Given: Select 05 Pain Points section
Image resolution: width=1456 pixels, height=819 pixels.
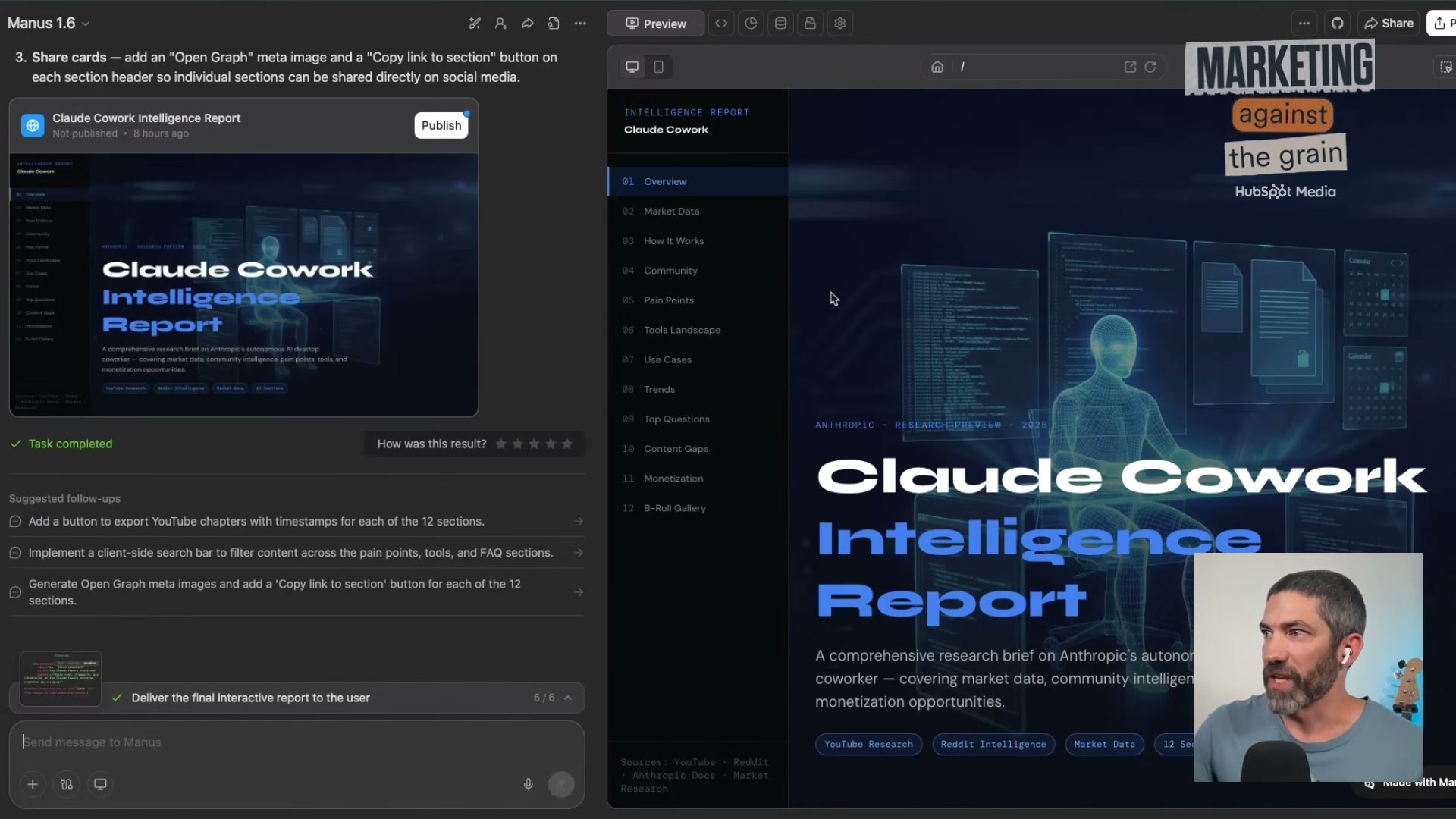Looking at the screenshot, I should [x=698, y=300].
